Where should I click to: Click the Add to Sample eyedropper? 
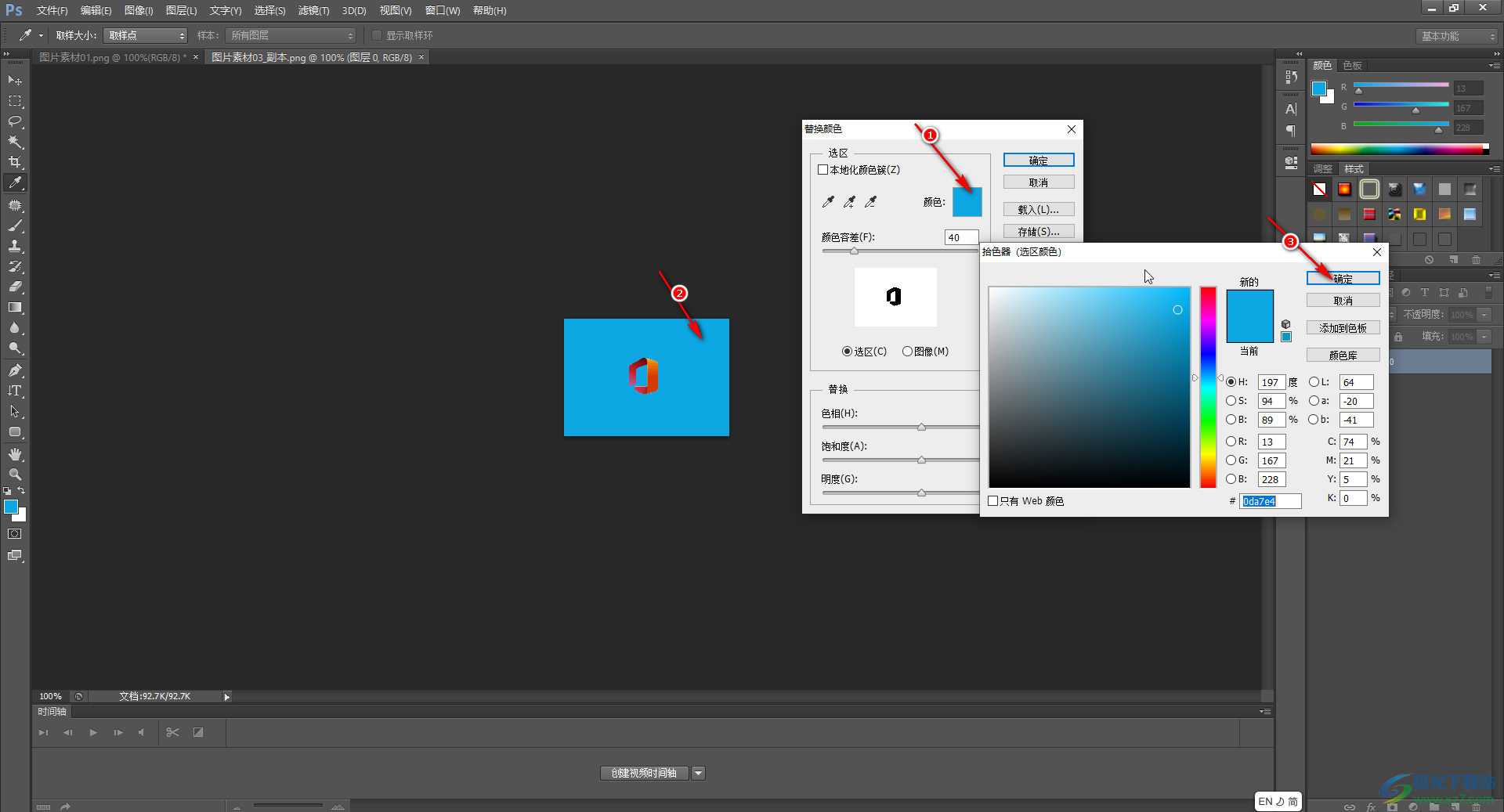pyautogui.click(x=849, y=202)
